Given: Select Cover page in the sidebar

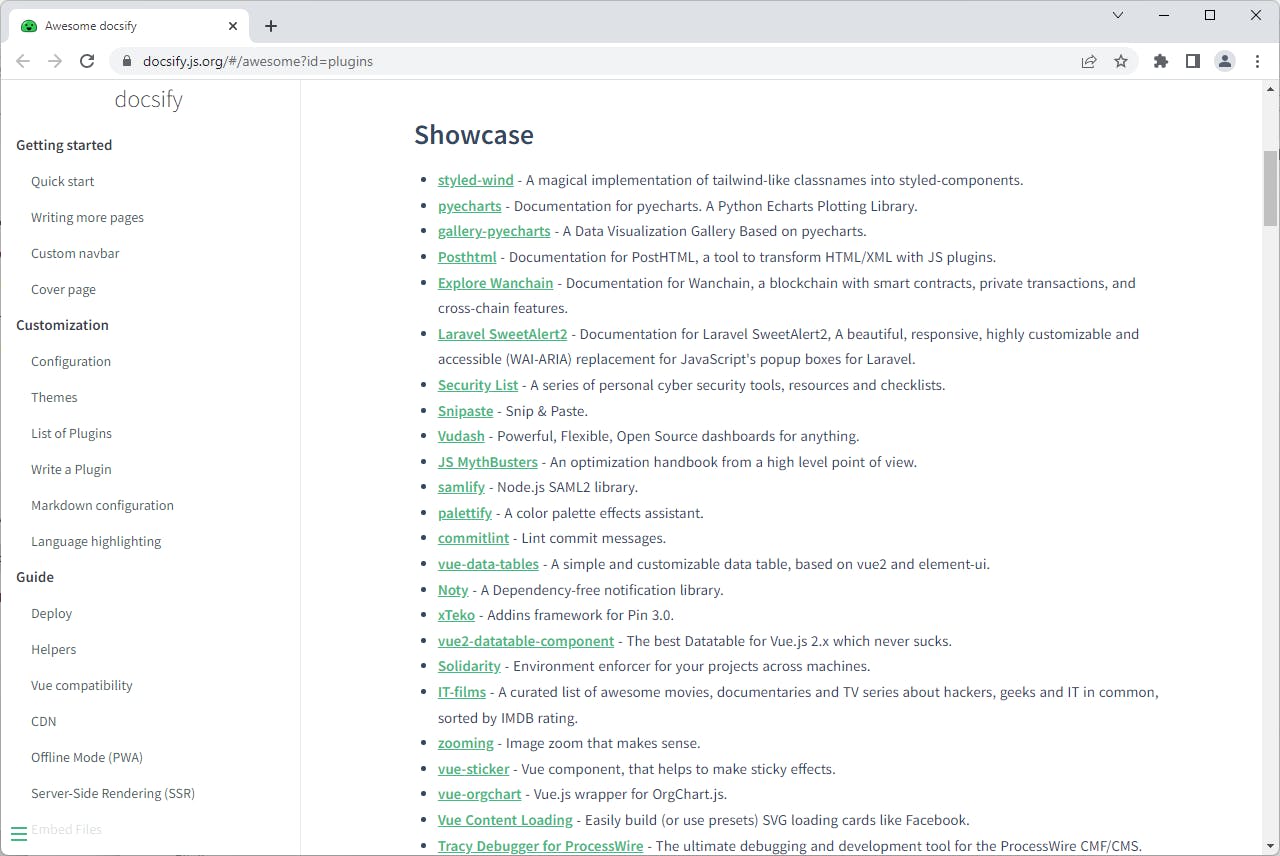Looking at the screenshot, I should (63, 289).
